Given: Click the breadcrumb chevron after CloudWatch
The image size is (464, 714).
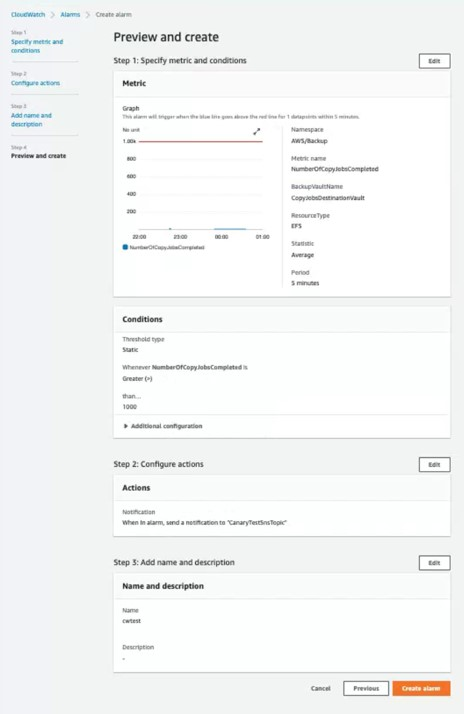Looking at the screenshot, I should (x=53, y=15).
